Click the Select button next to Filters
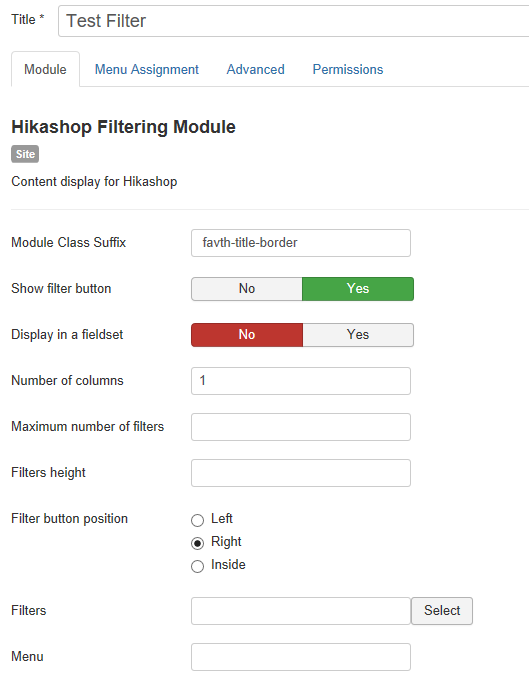Image resolution: width=529 pixels, height=691 pixels. (442, 611)
